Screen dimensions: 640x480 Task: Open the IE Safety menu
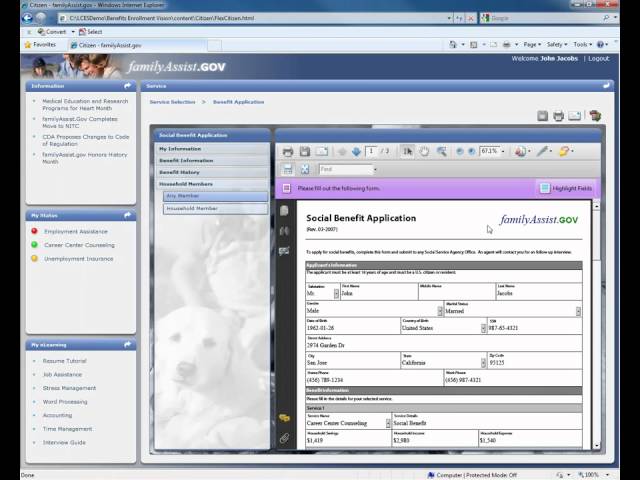[557, 44]
